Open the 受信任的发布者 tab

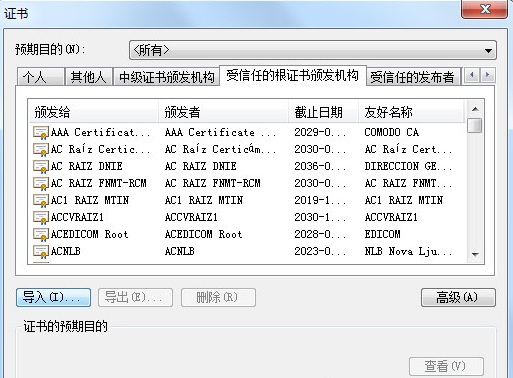pos(413,77)
